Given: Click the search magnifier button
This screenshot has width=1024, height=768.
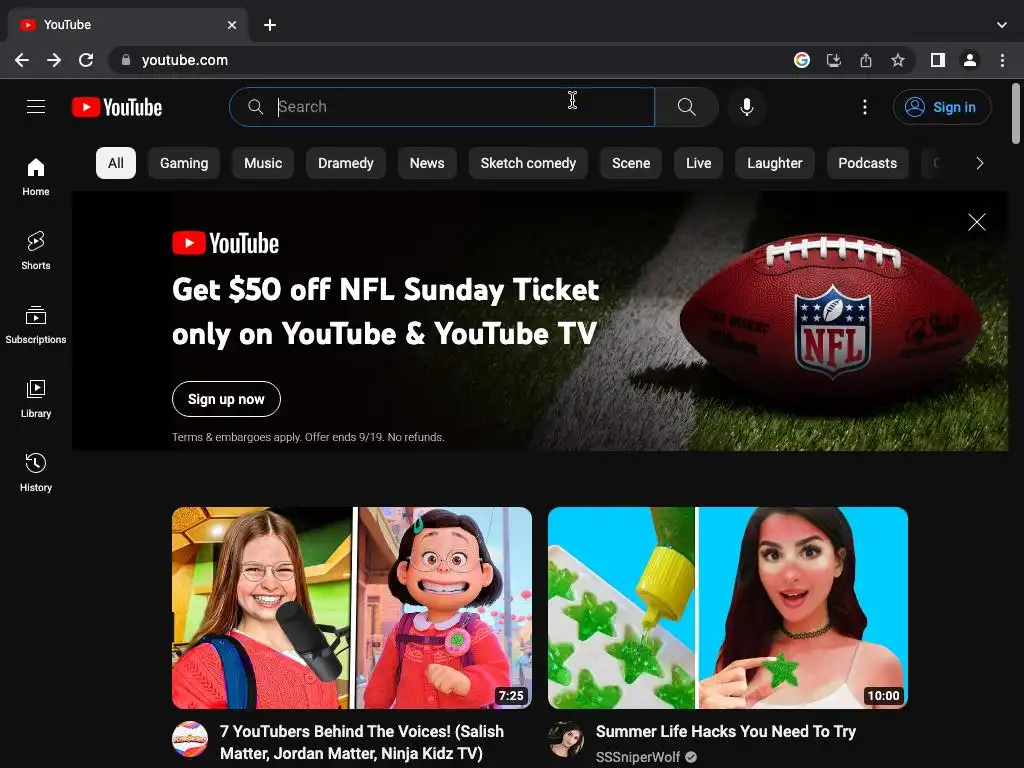Looking at the screenshot, I should pyautogui.click(x=686, y=107).
